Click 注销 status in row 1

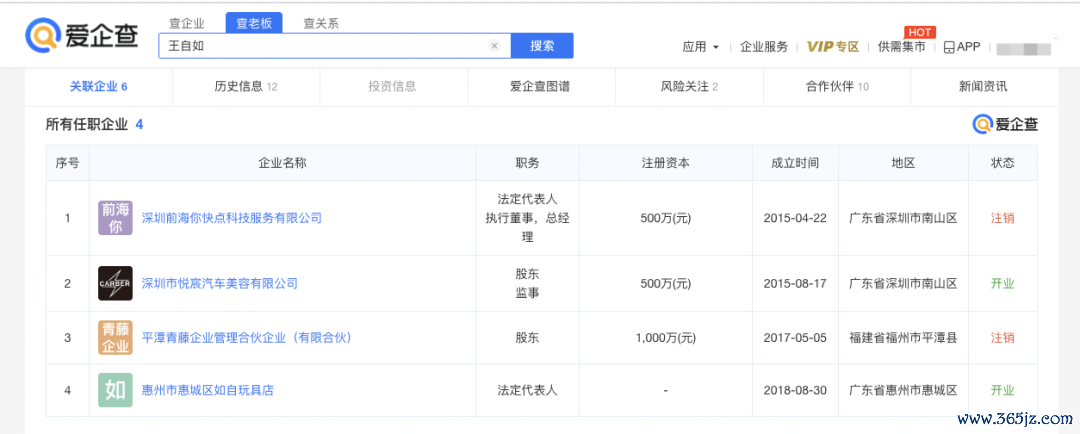pos(1002,218)
